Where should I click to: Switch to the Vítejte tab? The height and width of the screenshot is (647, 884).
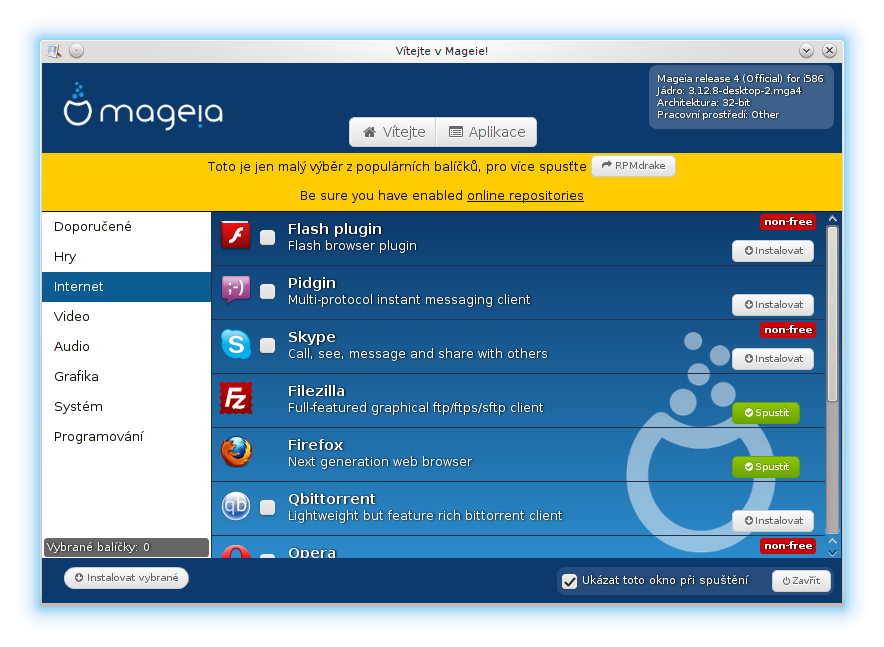393,132
